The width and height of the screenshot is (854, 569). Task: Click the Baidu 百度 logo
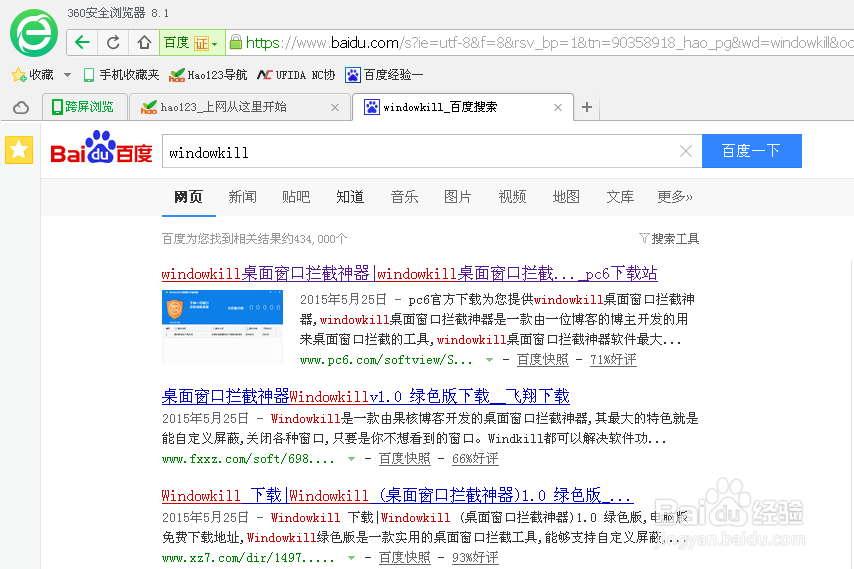(x=101, y=147)
